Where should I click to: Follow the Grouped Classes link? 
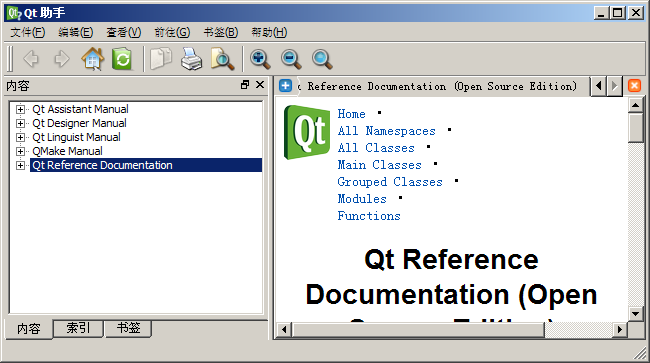[x=390, y=182]
